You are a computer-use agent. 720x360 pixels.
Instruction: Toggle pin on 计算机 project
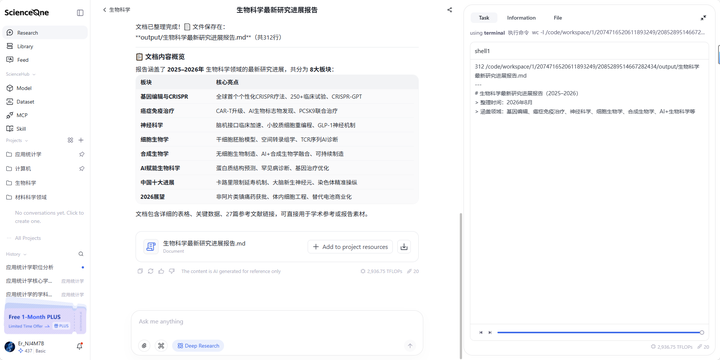coord(82,169)
